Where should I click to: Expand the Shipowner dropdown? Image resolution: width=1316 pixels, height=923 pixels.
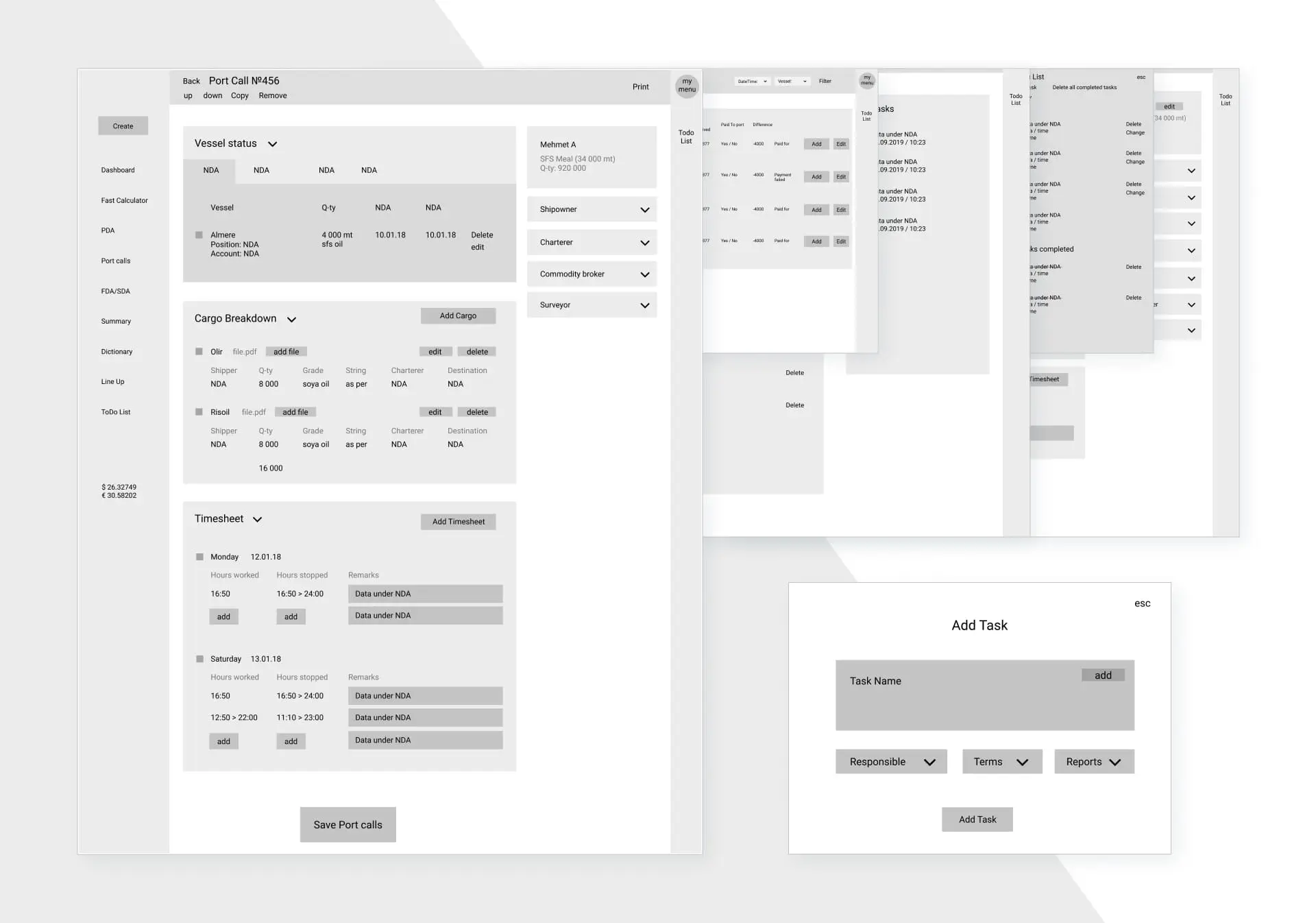(644, 210)
